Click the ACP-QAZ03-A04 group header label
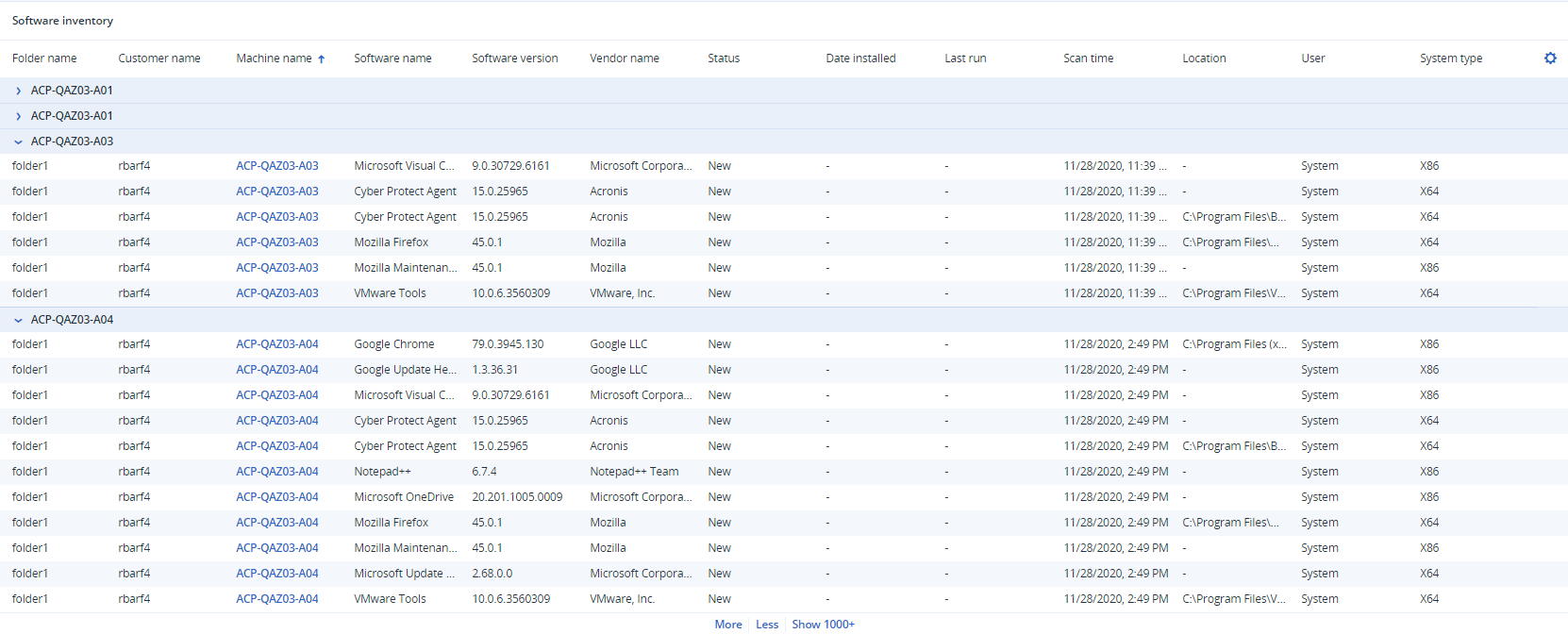This screenshot has width=1568, height=634. pos(72,320)
